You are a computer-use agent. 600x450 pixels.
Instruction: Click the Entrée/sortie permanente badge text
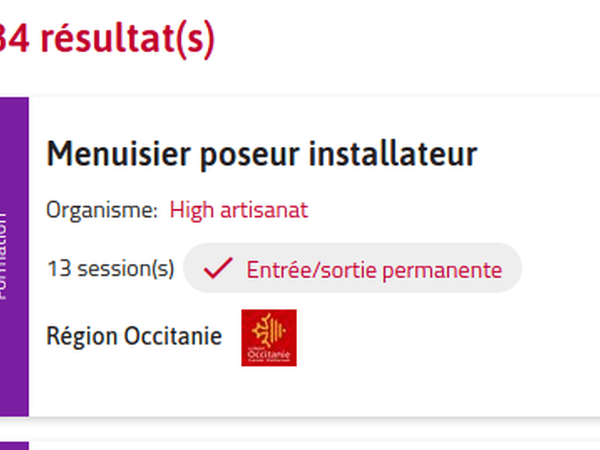click(x=374, y=269)
